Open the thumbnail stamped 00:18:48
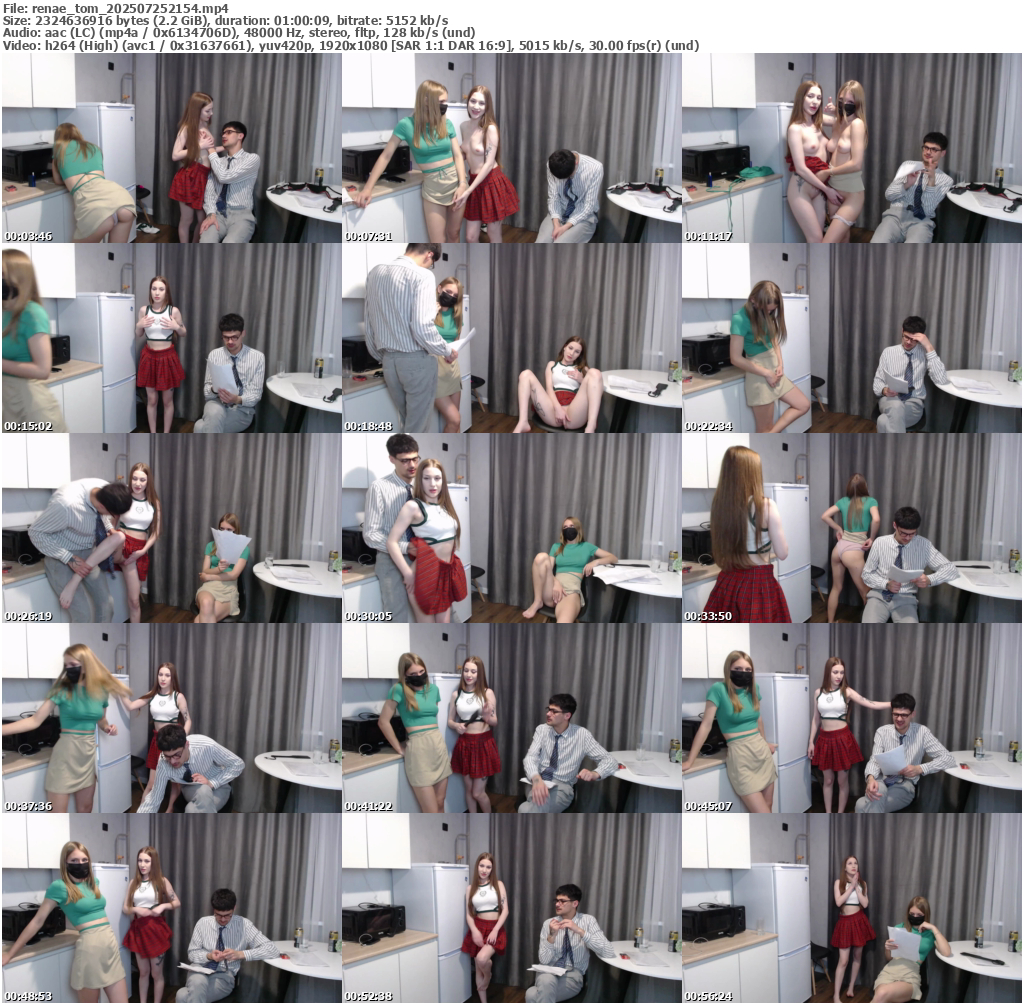Viewport: 1024px width, 1003px height. point(511,338)
